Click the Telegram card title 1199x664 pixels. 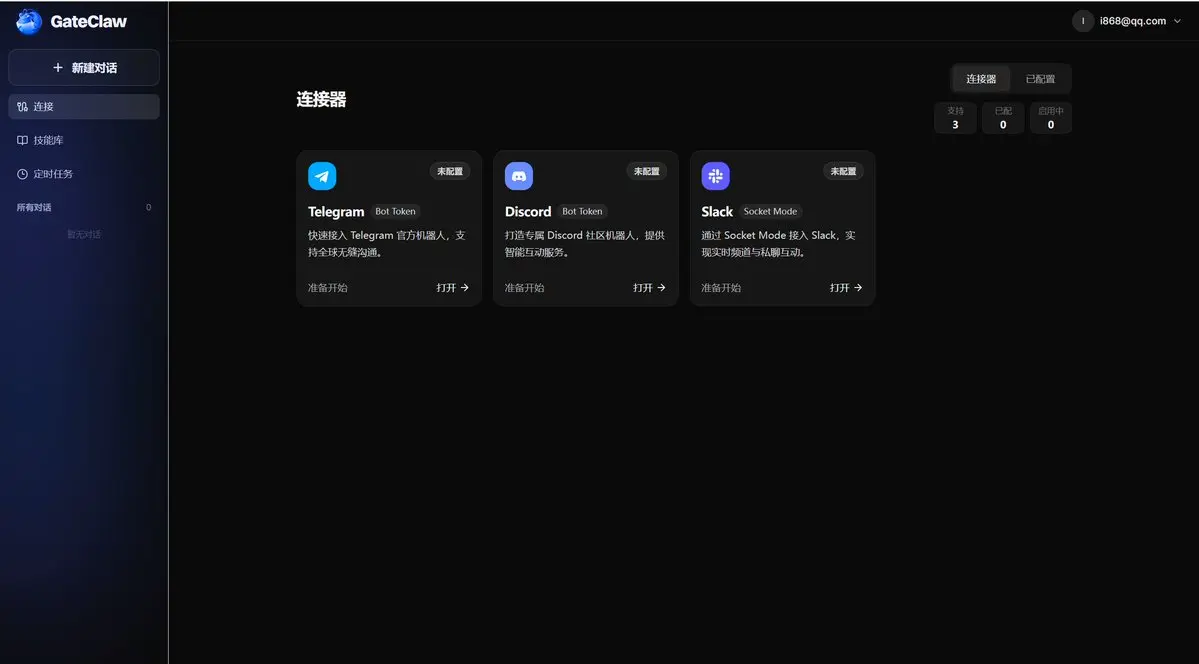tap(336, 212)
